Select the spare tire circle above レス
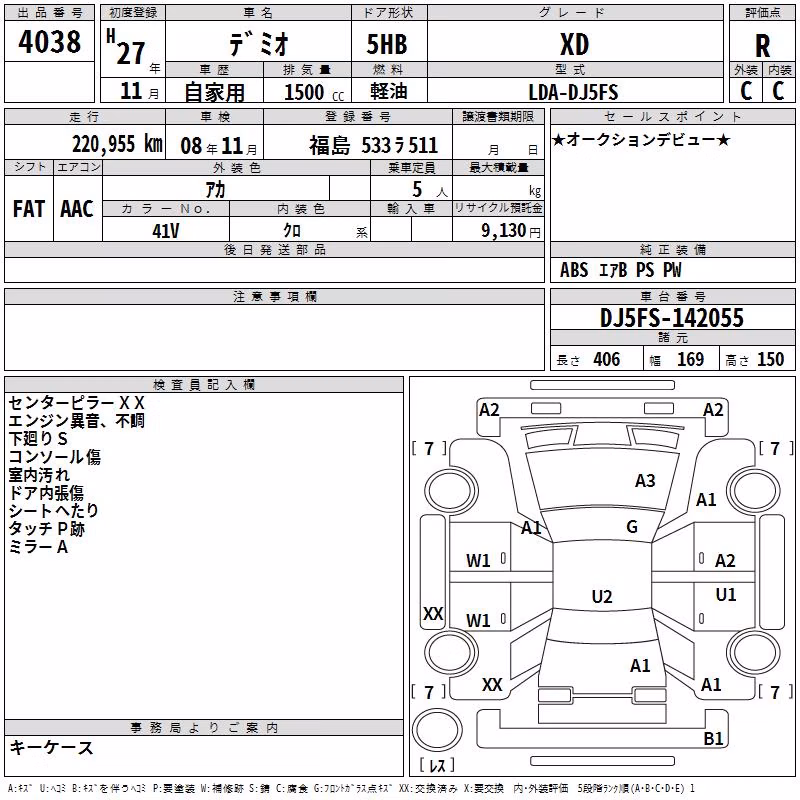 coord(437,730)
